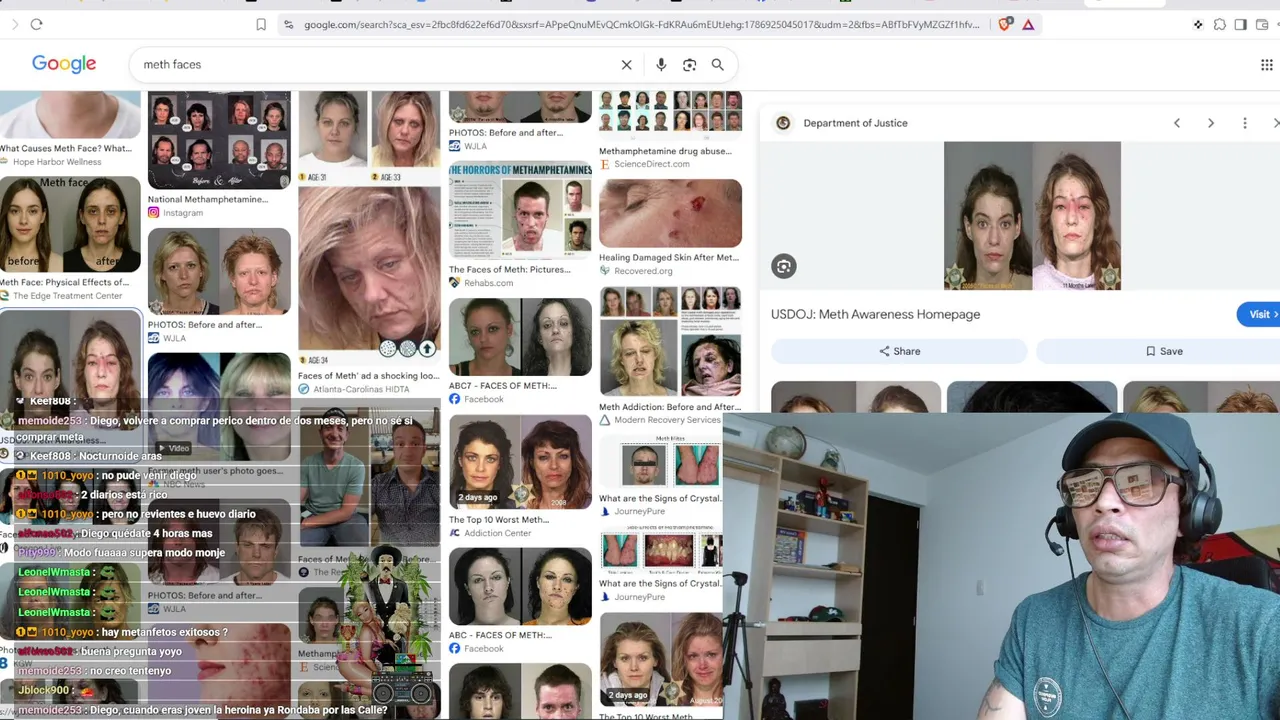Submit search with the magnifier icon
1280x720 pixels.
717,65
